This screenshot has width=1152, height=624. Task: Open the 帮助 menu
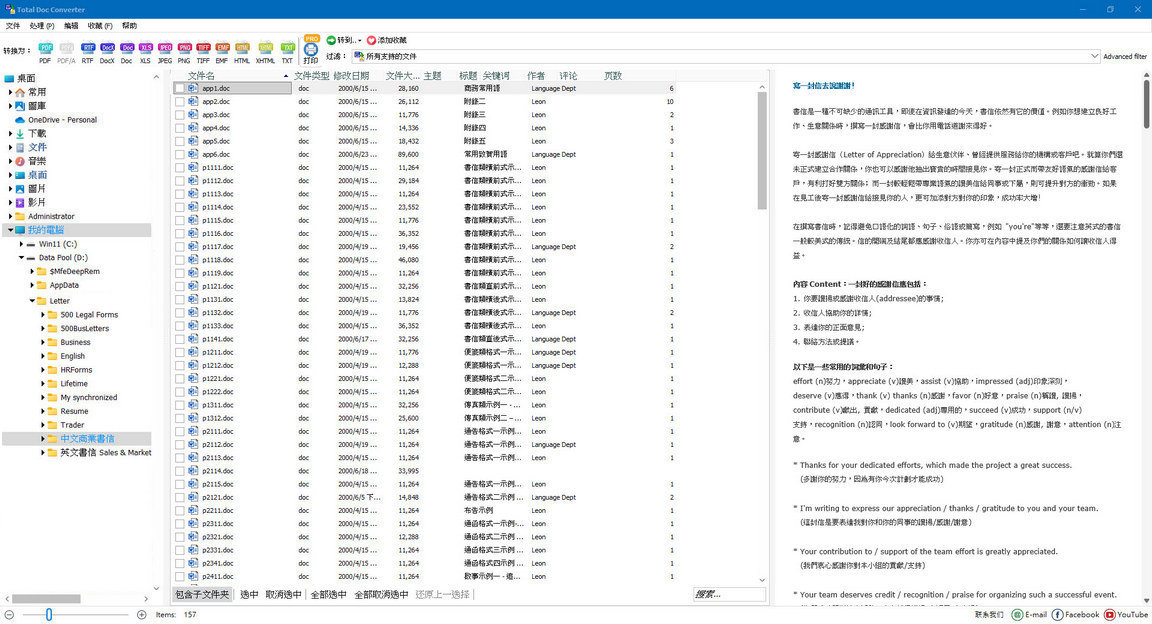[127, 26]
